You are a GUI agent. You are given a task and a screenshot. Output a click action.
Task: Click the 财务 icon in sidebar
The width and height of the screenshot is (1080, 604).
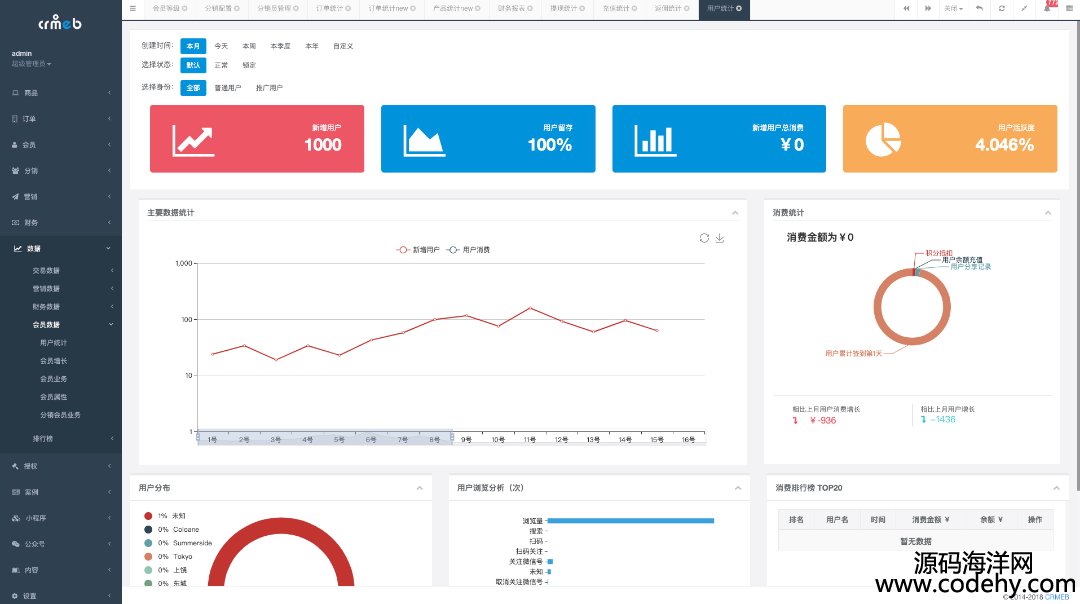[x=15, y=222]
